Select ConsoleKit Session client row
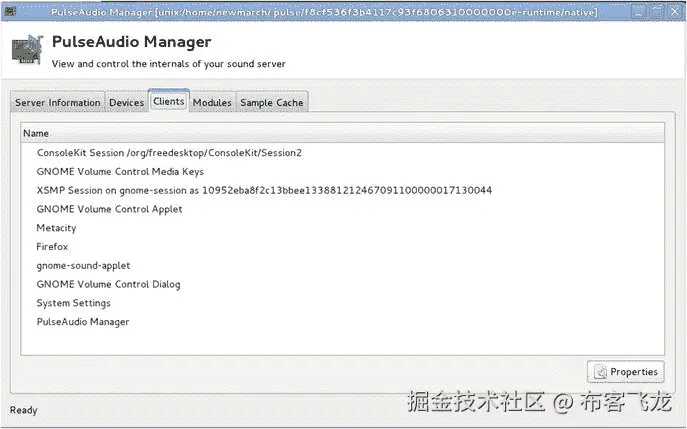The width and height of the screenshot is (687, 429). (x=342, y=152)
